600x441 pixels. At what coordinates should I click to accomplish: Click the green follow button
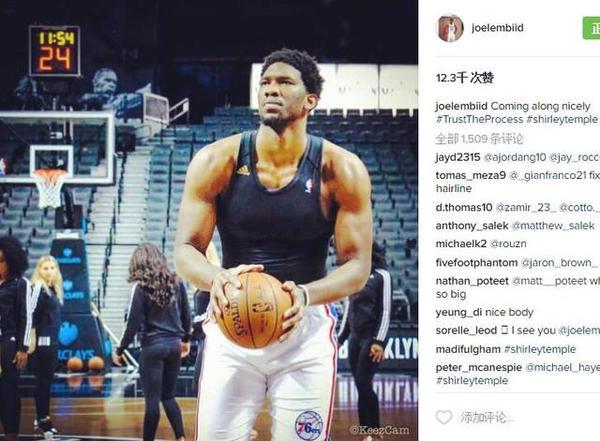click(592, 28)
